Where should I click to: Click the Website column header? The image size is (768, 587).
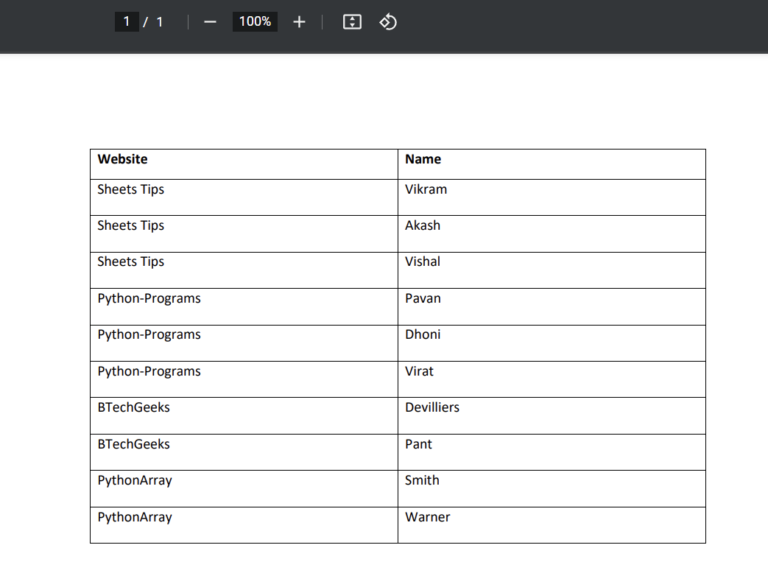tap(122, 159)
